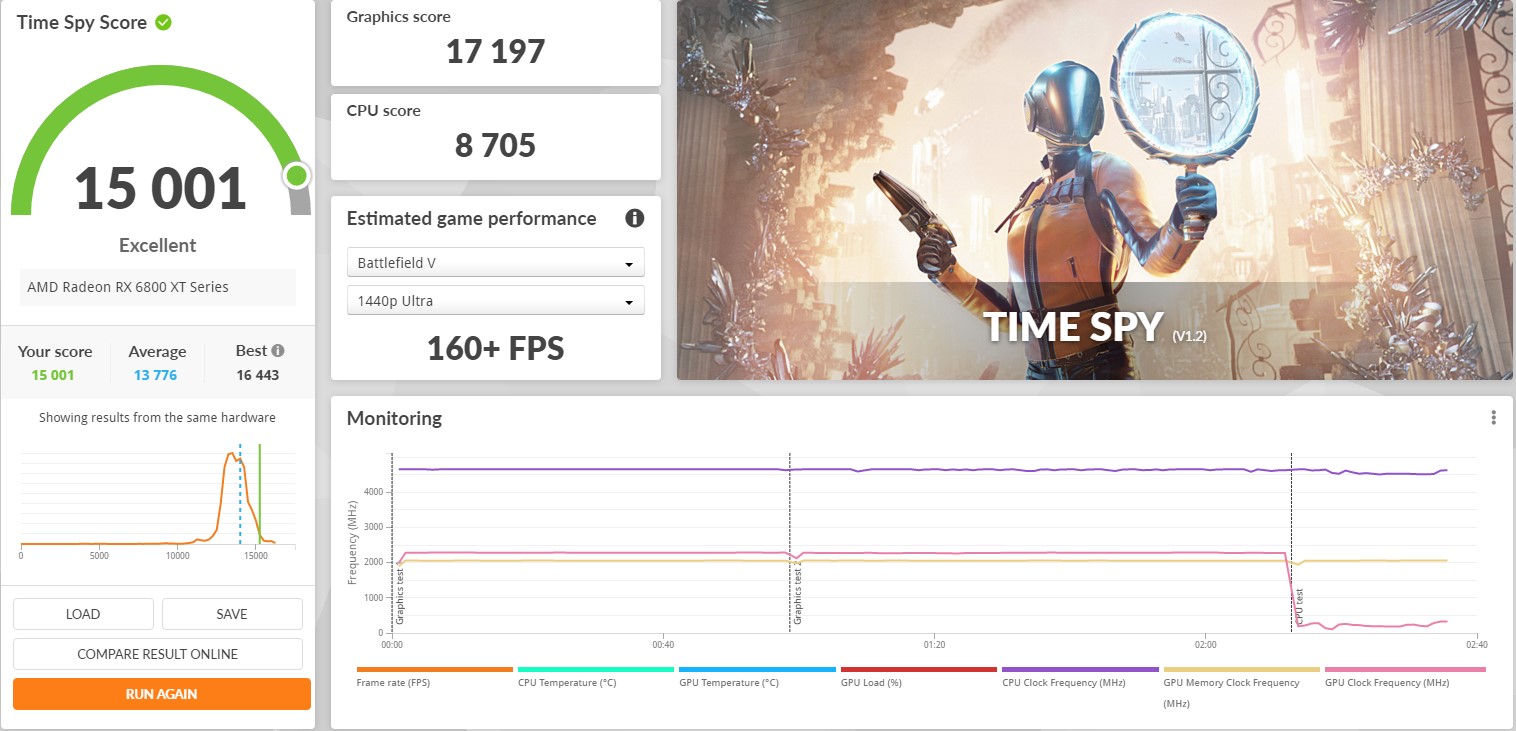Click the RUN AGAIN button

pos(161,693)
